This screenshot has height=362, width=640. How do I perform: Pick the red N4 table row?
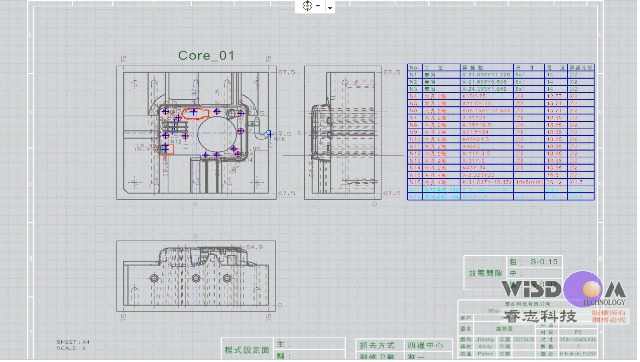[x=501, y=96]
